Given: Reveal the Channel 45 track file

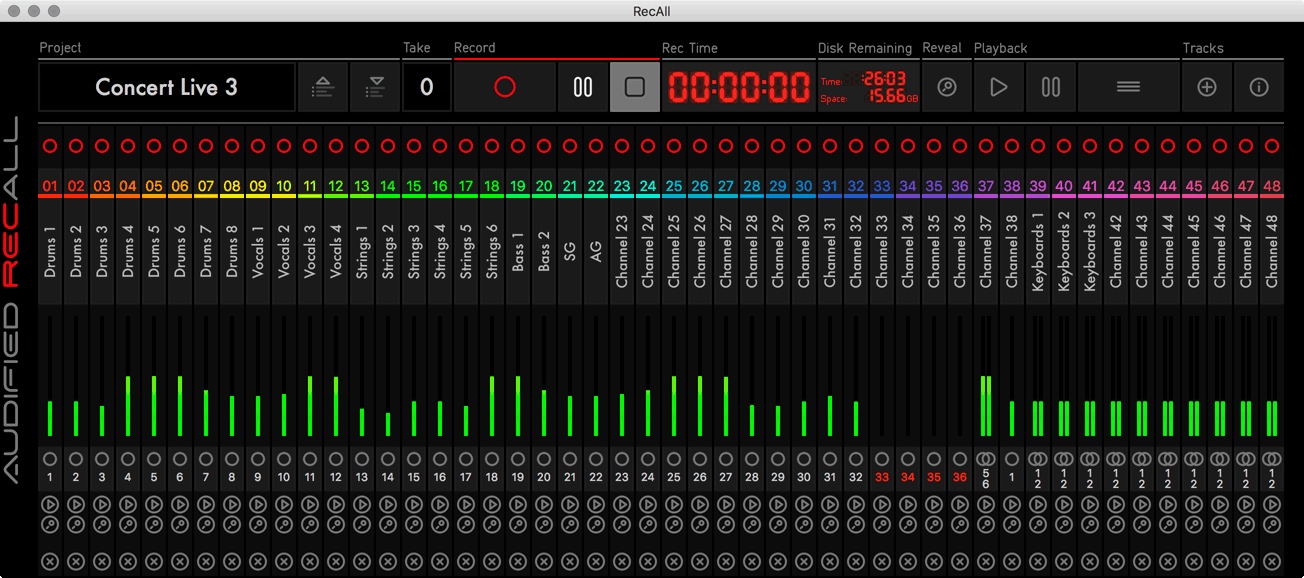Looking at the screenshot, I should pos(1193,523).
